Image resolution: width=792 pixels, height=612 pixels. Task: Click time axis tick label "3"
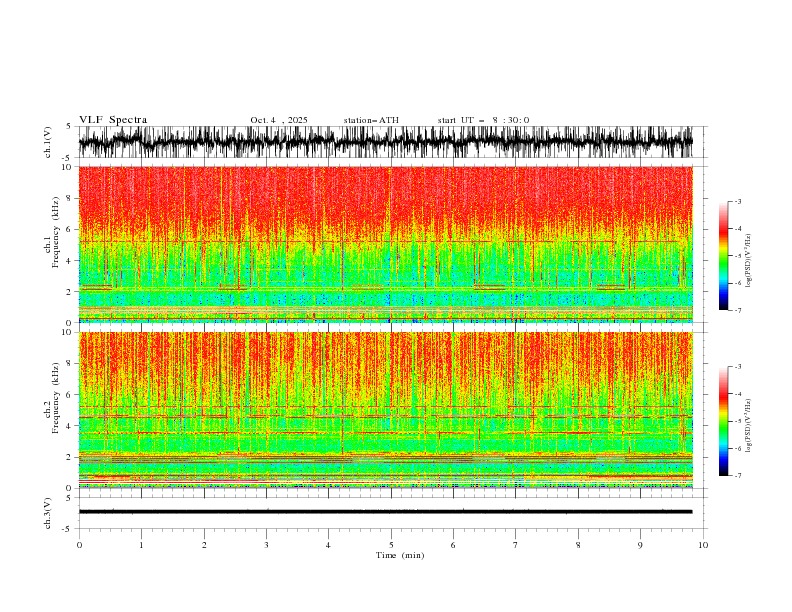[x=266, y=545]
